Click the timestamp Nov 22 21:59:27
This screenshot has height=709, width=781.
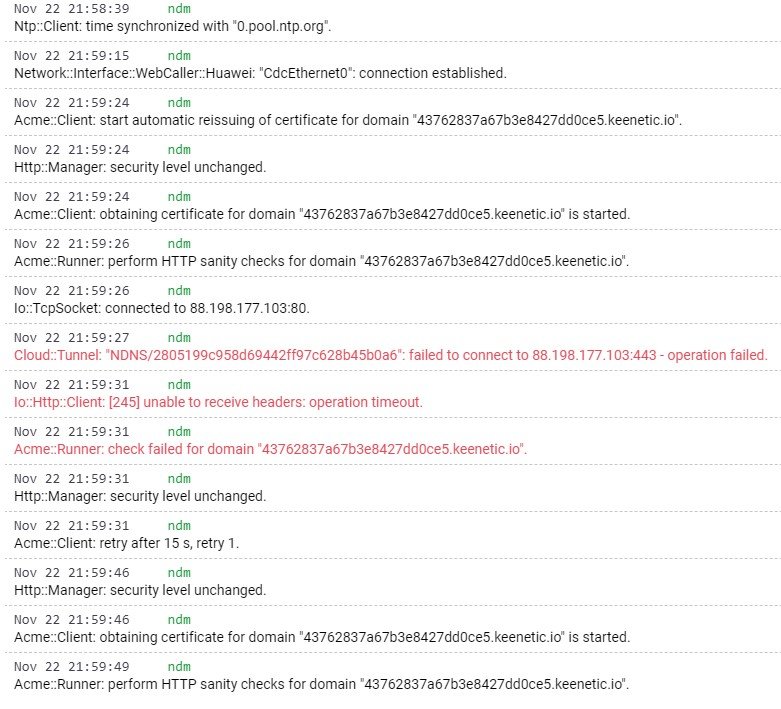(72, 338)
